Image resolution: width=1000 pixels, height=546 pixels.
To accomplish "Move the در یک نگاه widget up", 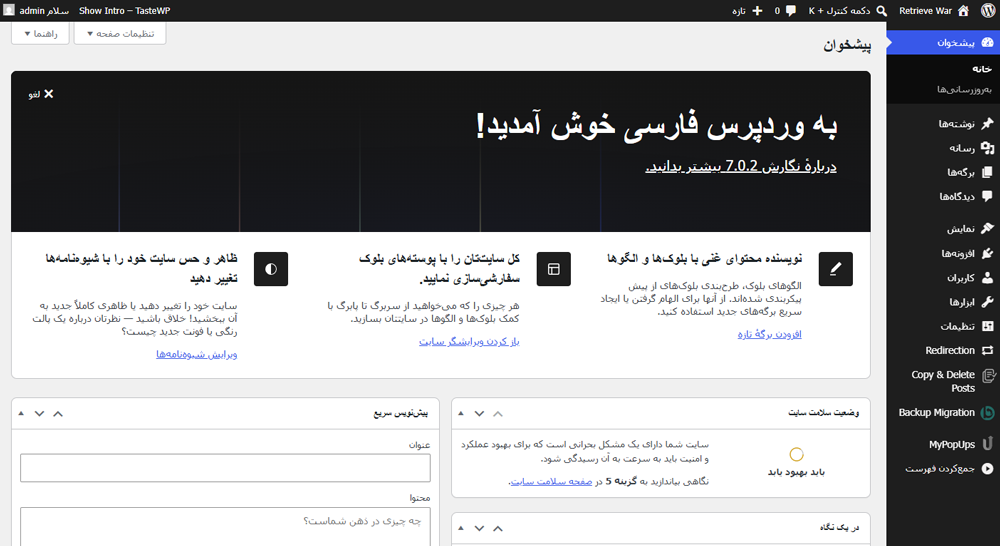I will tap(498, 528).
